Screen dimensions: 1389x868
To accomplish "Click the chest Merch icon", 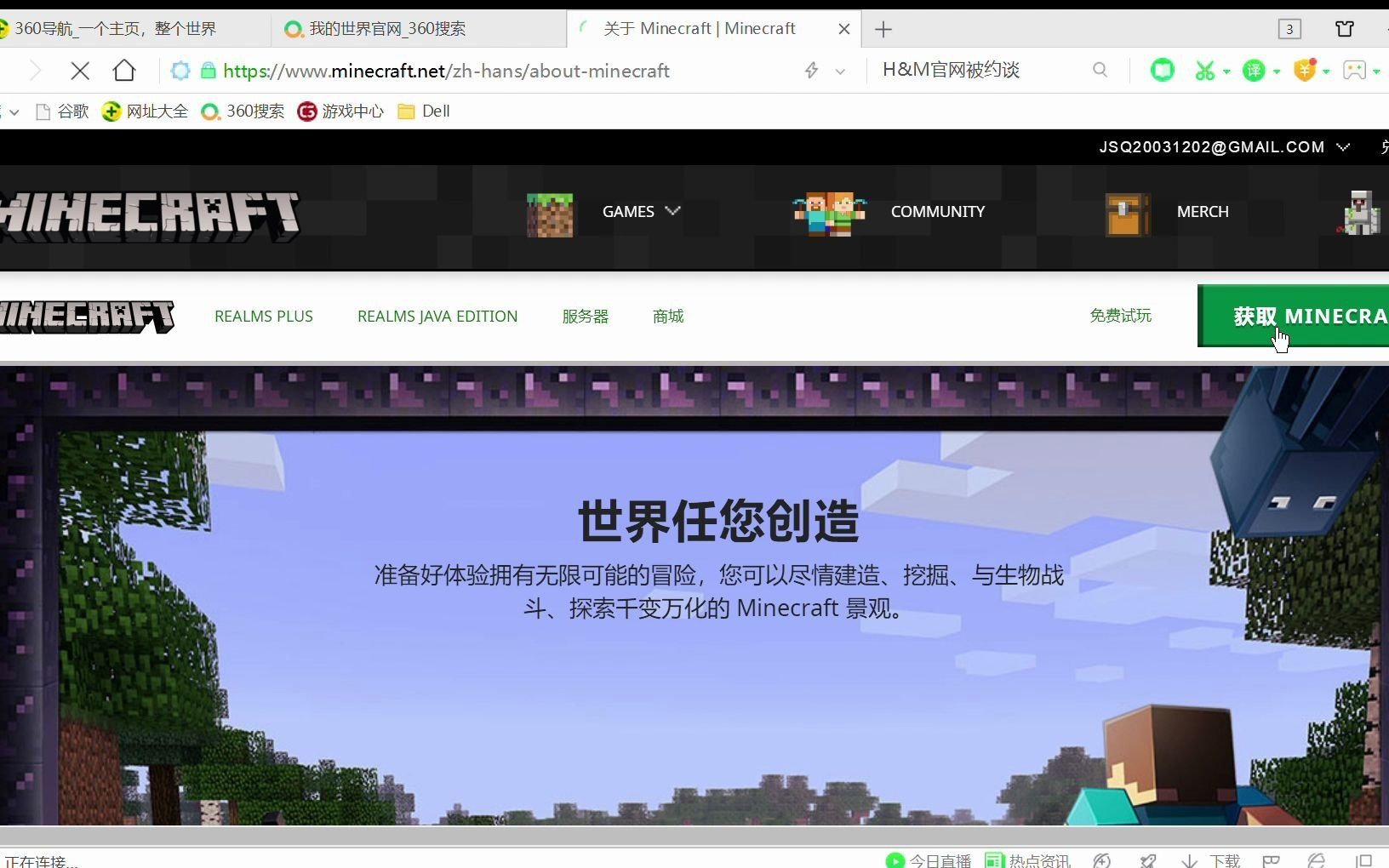I will [1127, 214].
